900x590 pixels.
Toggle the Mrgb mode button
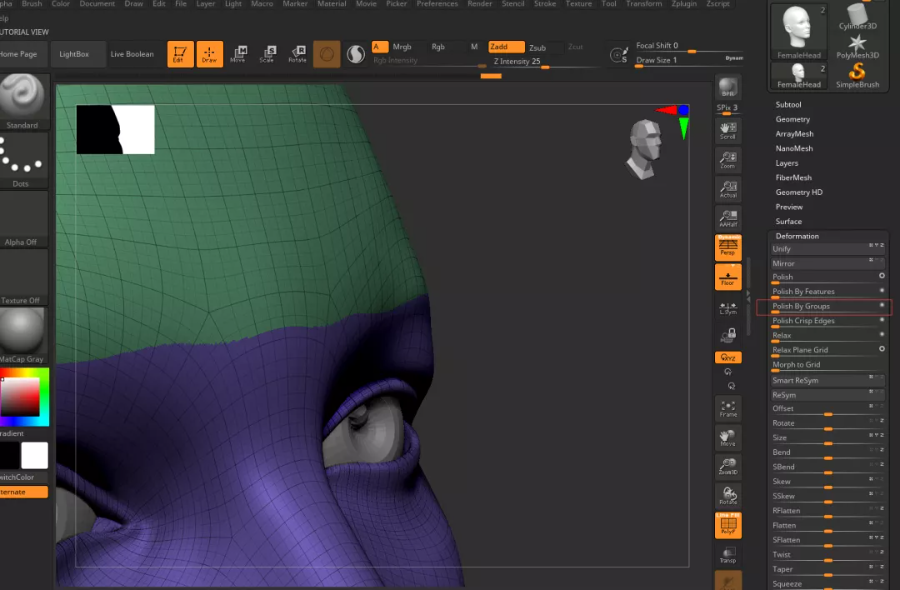click(402, 46)
